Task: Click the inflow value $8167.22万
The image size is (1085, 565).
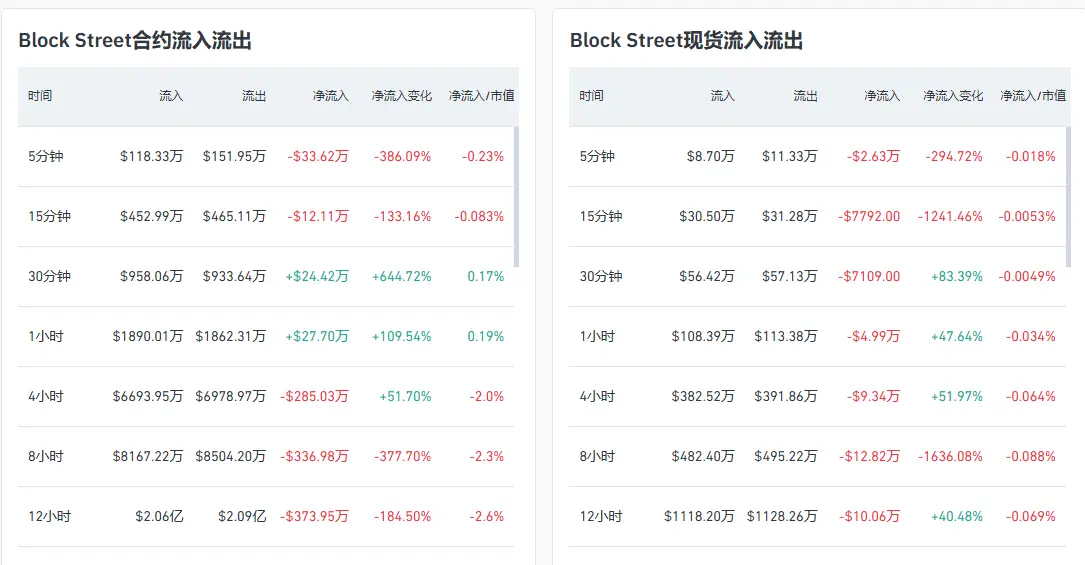Action: point(148,456)
